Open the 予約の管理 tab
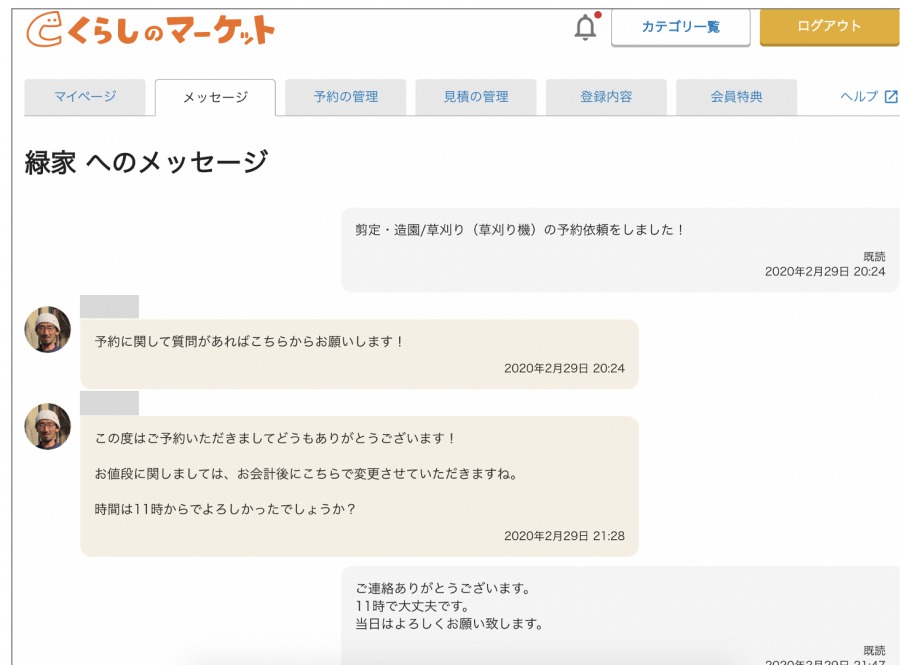This screenshot has height=665, width=900. click(x=345, y=97)
